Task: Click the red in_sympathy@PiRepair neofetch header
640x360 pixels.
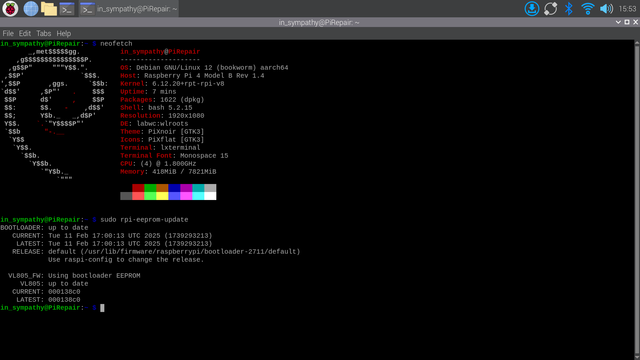Action: click(160, 52)
